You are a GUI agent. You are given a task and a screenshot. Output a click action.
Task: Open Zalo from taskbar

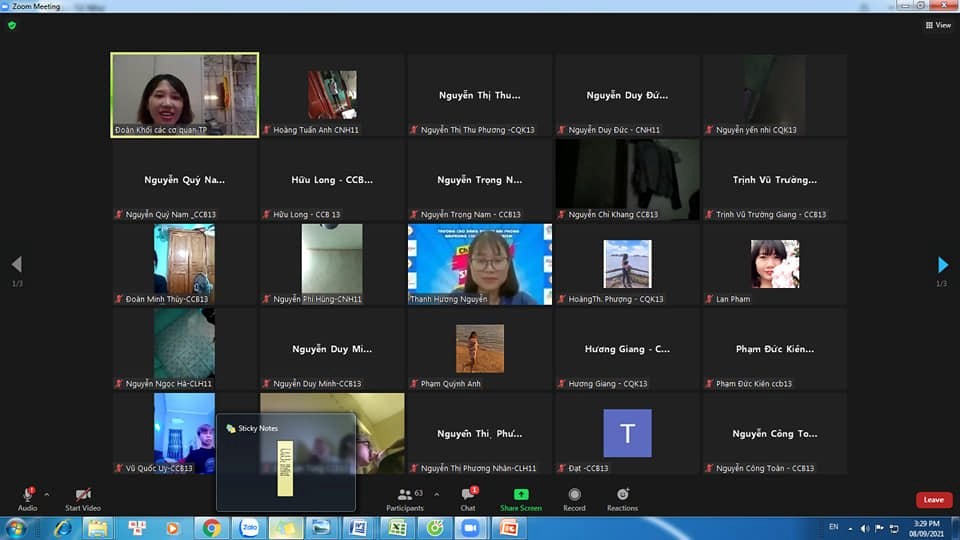[249, 528]
